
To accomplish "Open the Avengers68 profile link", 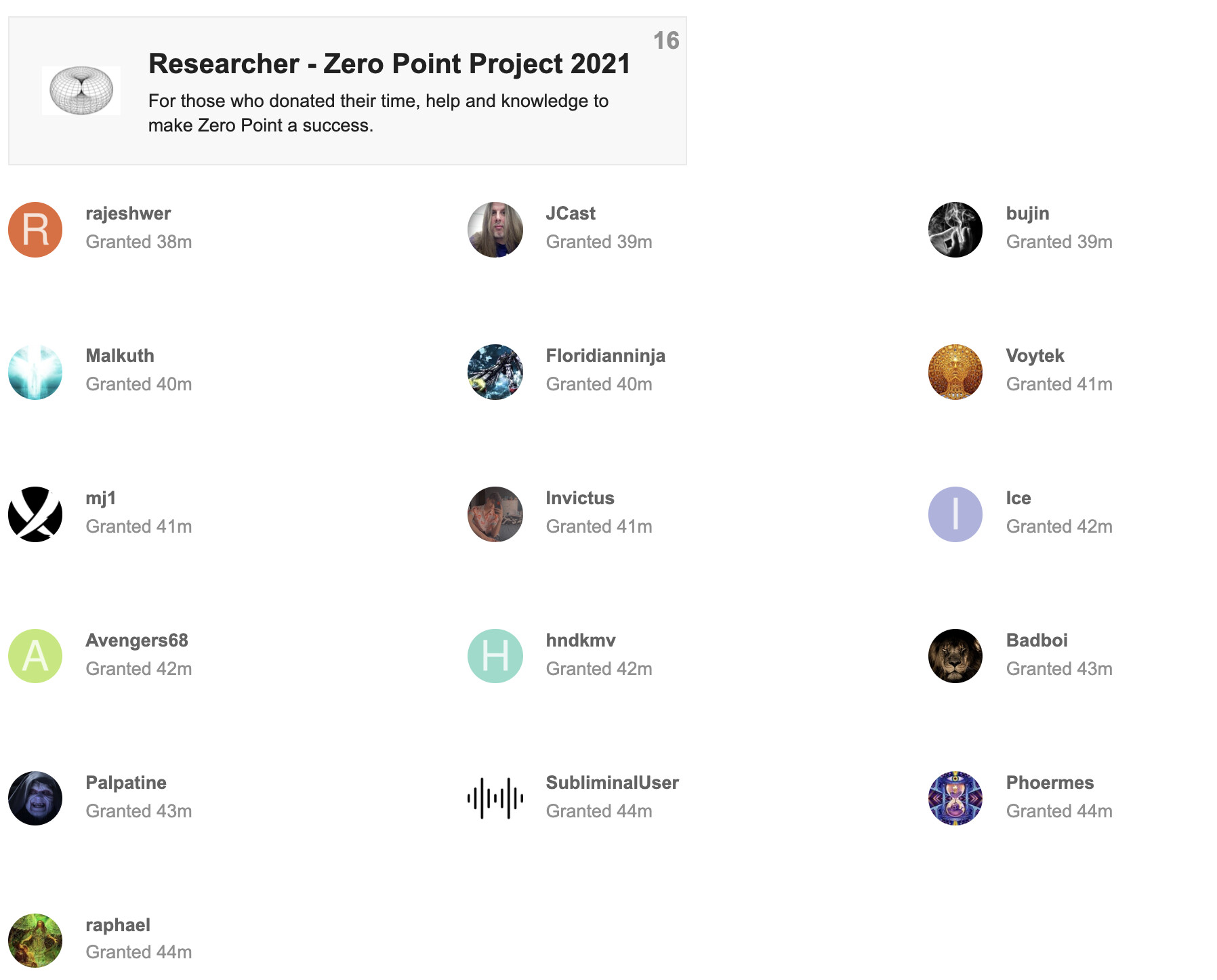I will click(137, 640).
